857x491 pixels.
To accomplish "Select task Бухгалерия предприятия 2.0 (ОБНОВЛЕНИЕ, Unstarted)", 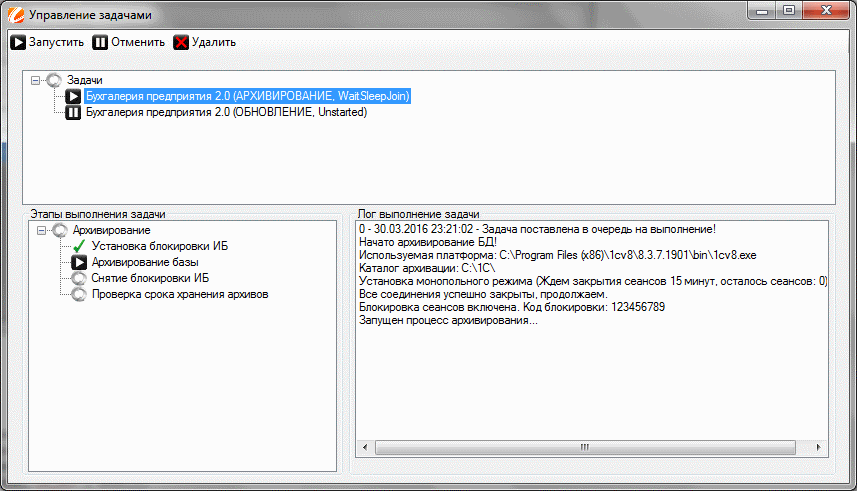I will [226, 112].
